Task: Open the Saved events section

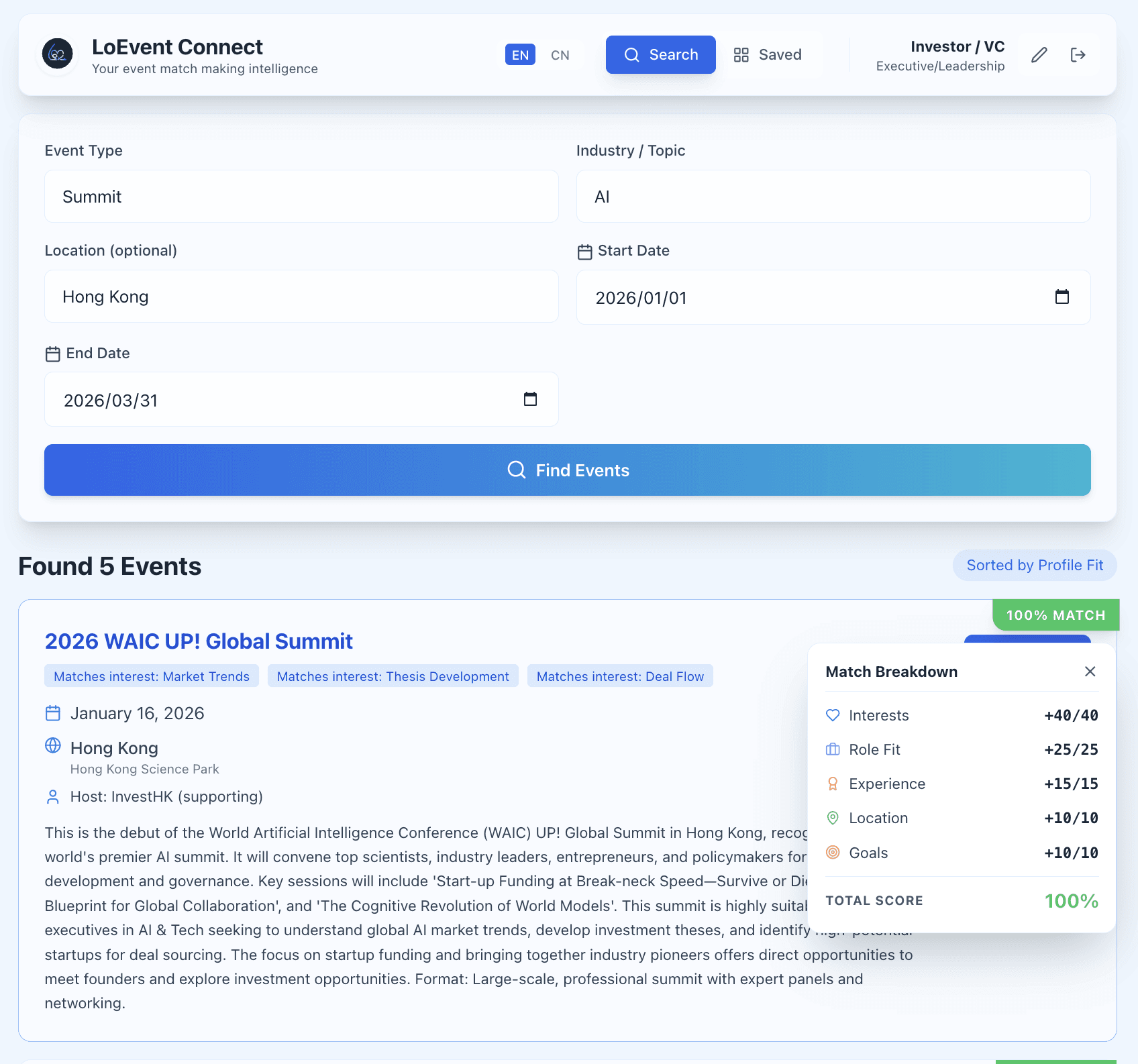Action: point(769,54)
